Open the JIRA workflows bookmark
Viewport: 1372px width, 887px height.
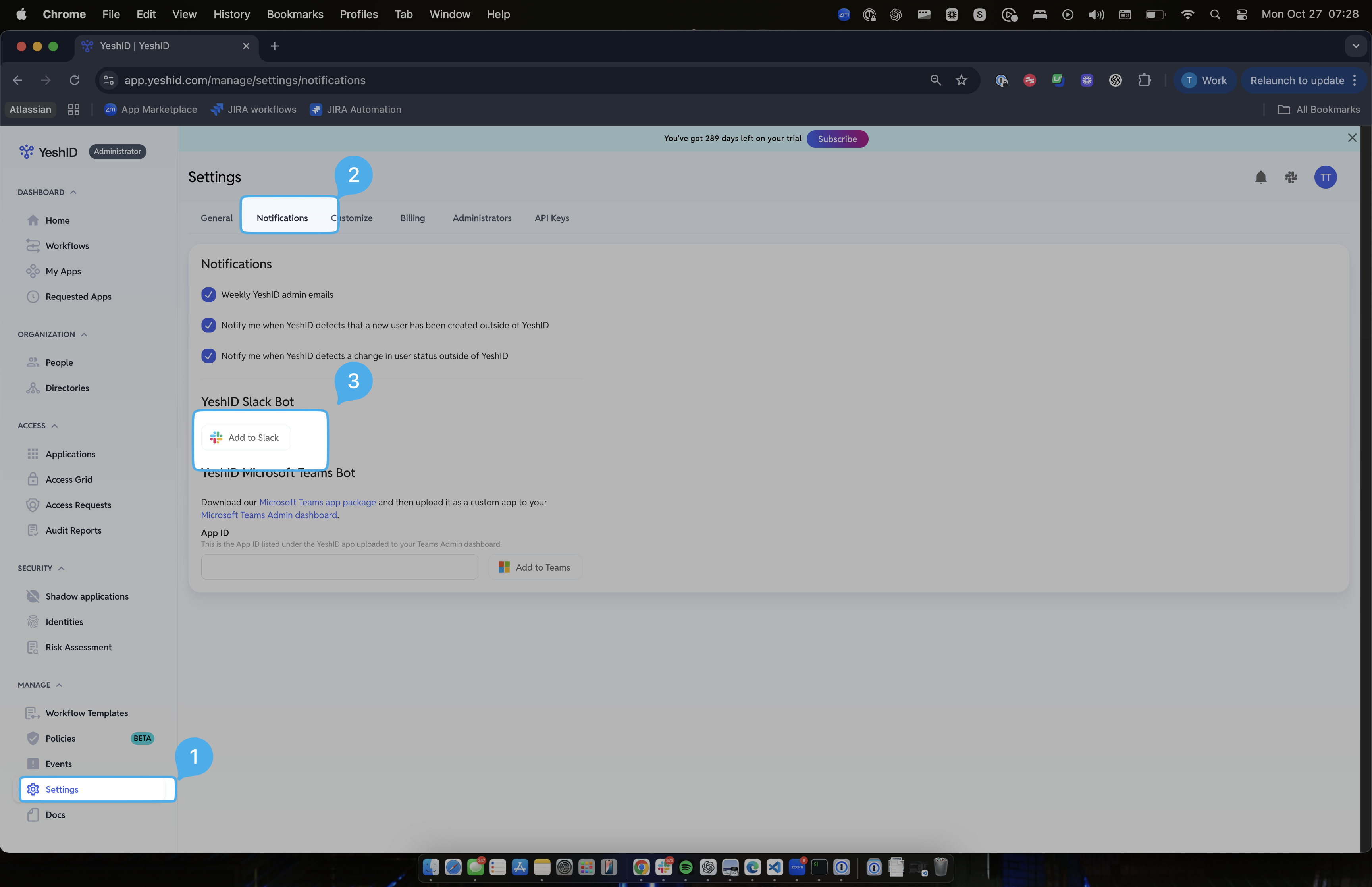pos(254,110)
